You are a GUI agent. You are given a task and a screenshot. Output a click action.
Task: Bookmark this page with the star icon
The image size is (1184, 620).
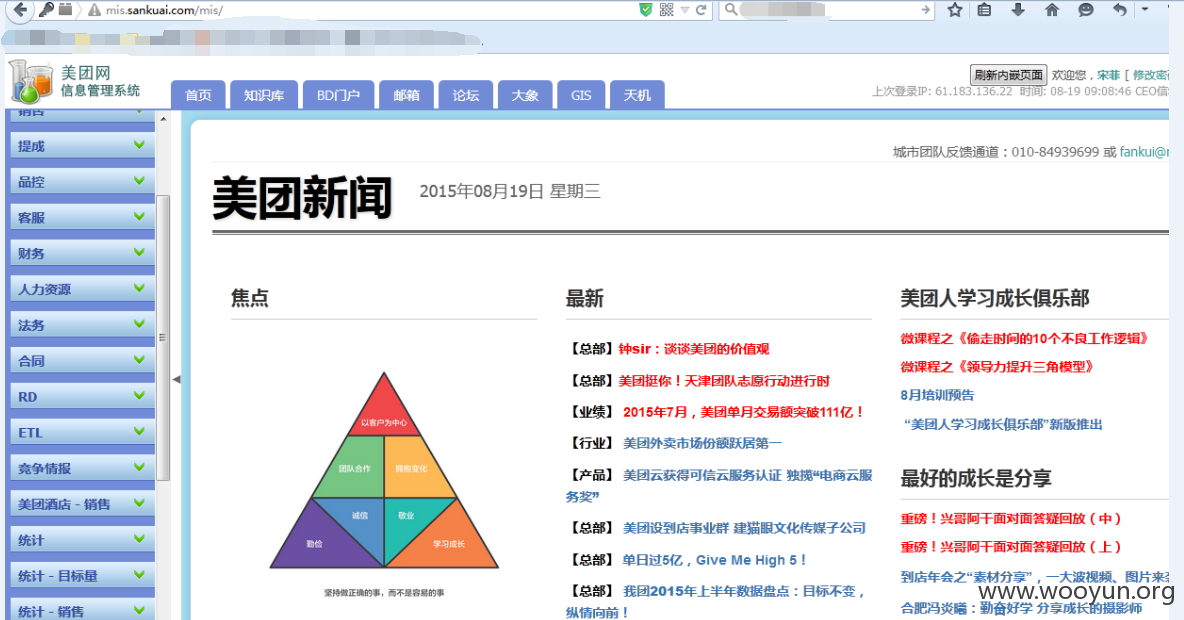pos(954,10)
